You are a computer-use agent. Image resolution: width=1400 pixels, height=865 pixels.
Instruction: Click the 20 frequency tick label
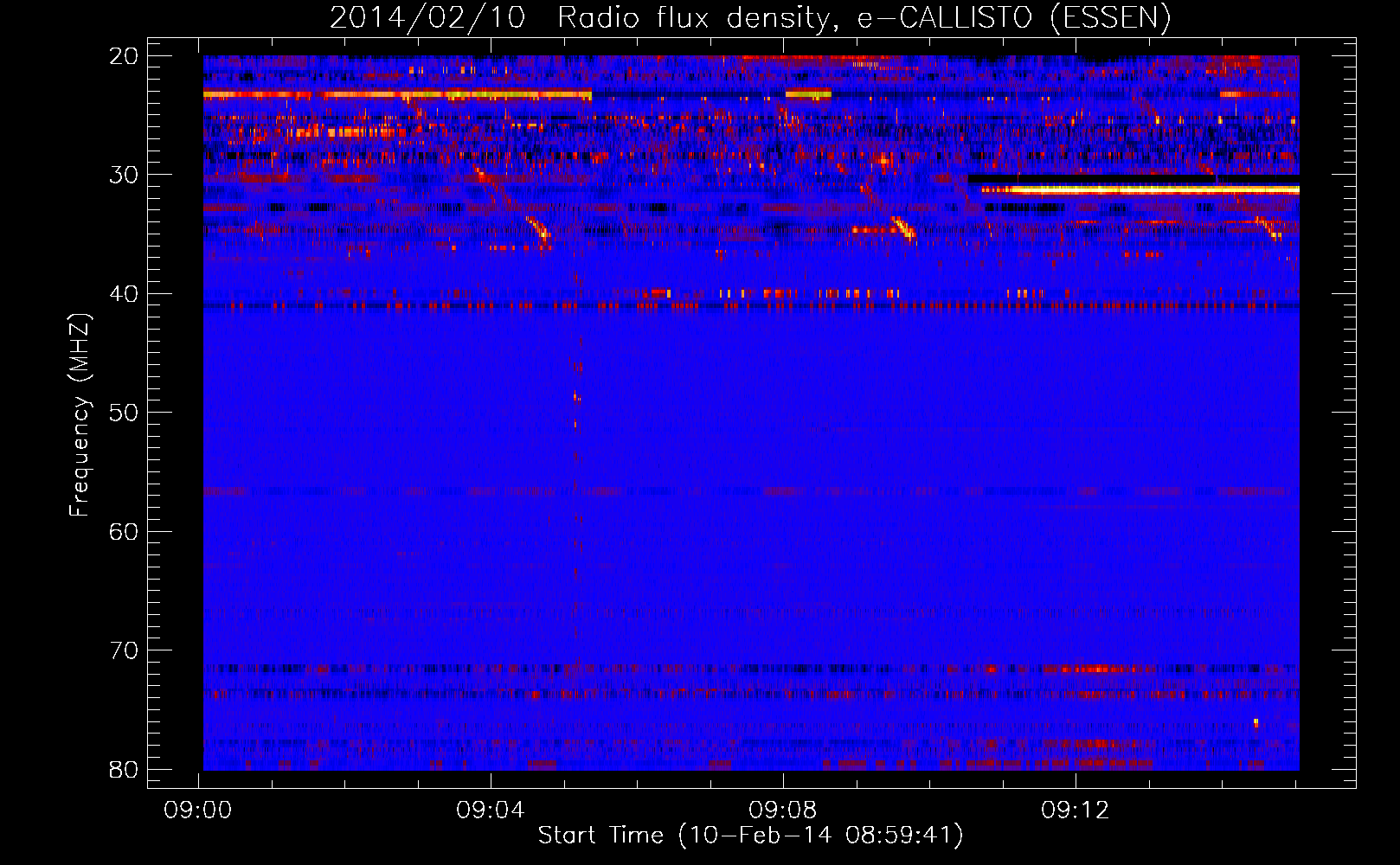[x=124, y=56]
